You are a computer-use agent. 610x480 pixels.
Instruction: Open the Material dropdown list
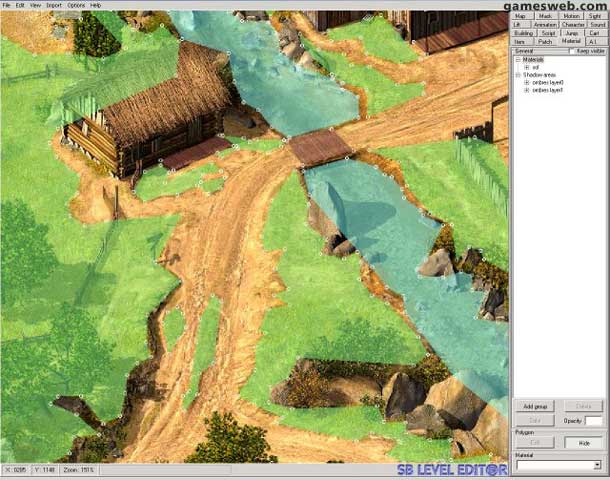click(x=597, y=466)
